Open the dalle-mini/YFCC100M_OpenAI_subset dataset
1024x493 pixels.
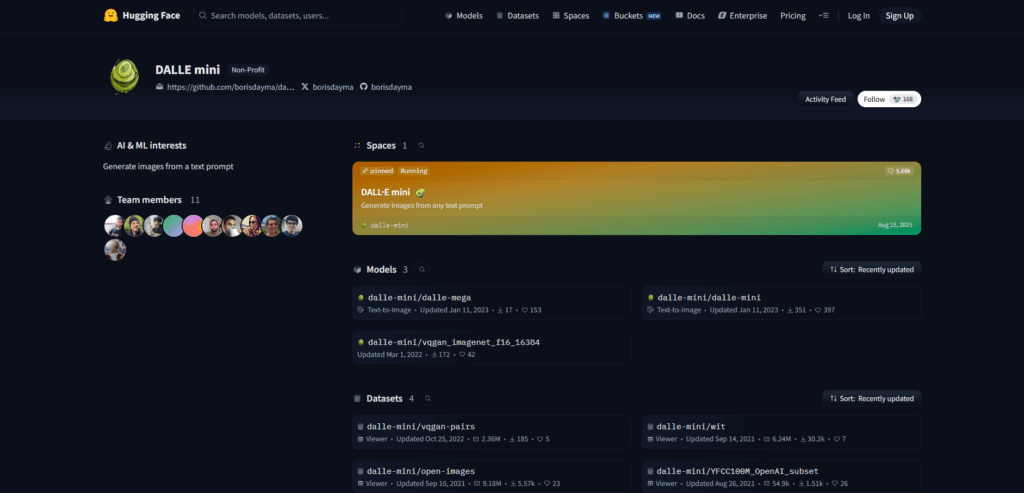click(782, 477)
